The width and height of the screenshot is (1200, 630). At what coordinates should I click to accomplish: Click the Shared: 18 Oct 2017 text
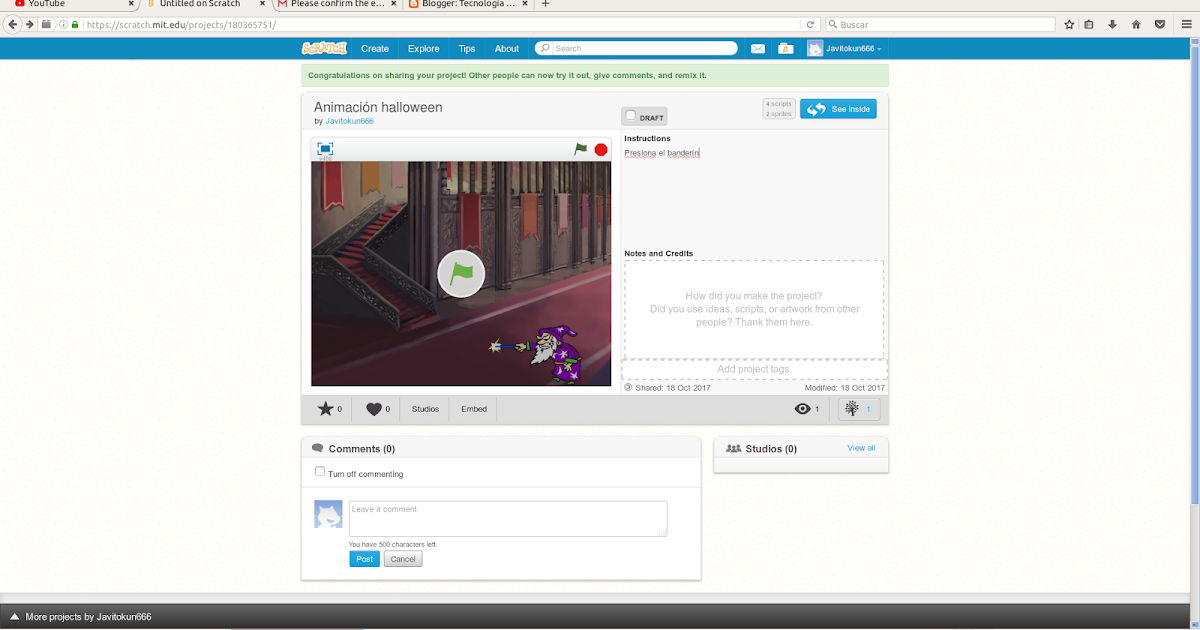tap(672, 388)
